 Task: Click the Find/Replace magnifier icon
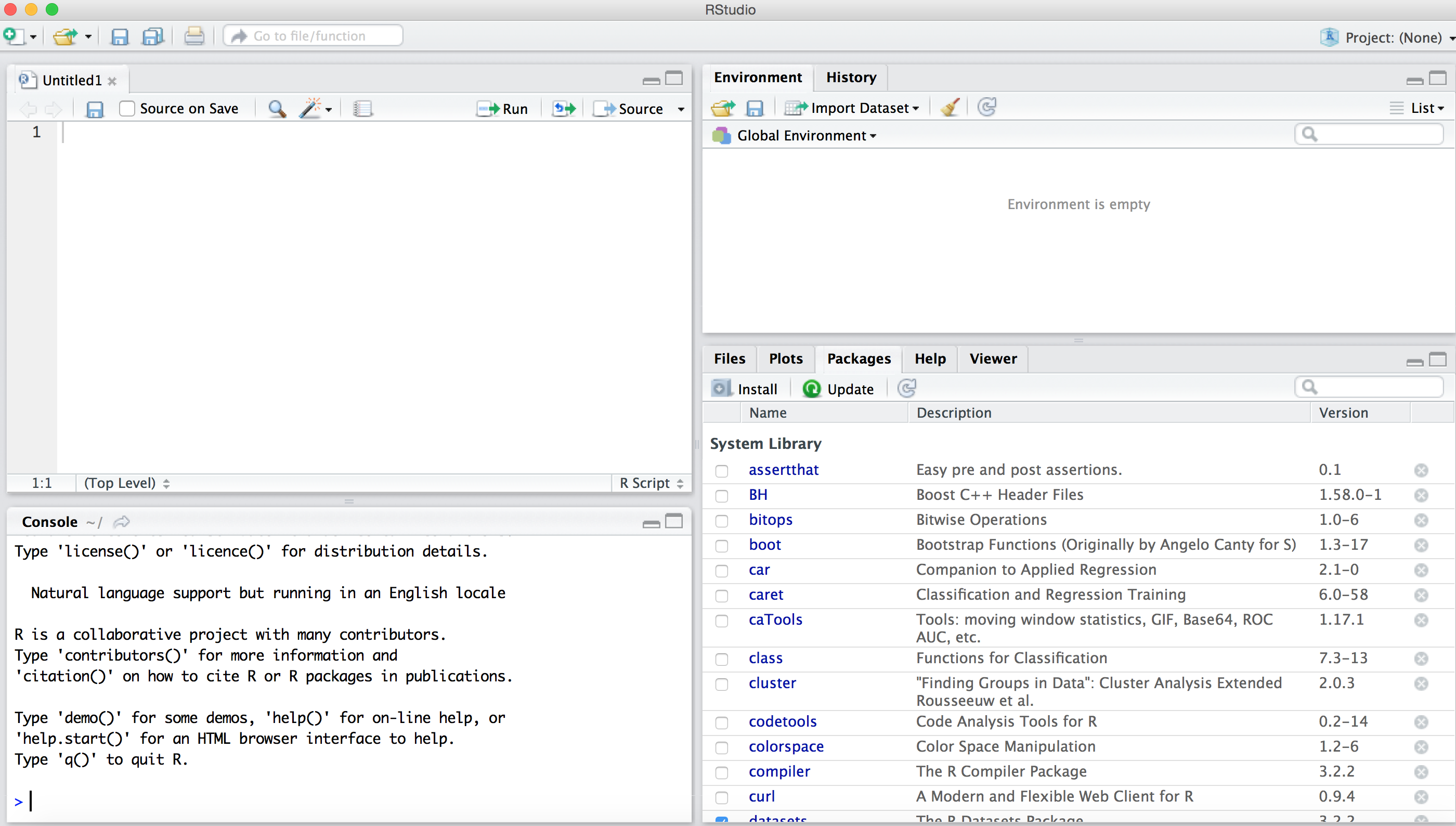pyautogui.click(x=277, y=108)
